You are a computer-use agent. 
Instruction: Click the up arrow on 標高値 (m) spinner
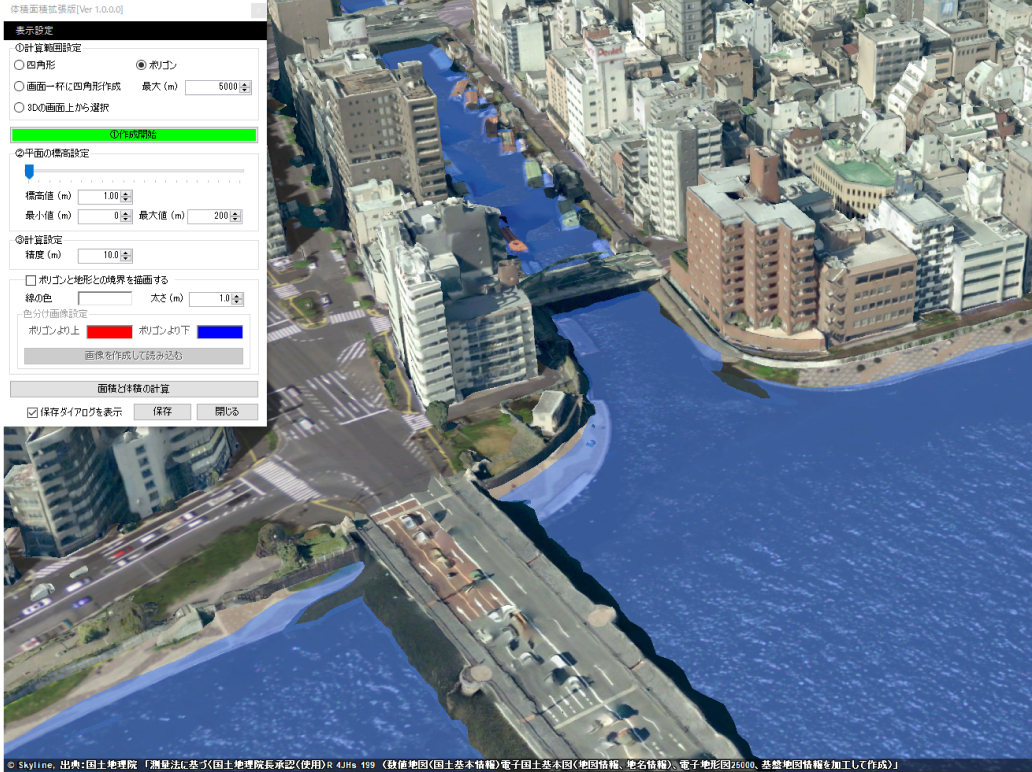click(x=125, y=193)
